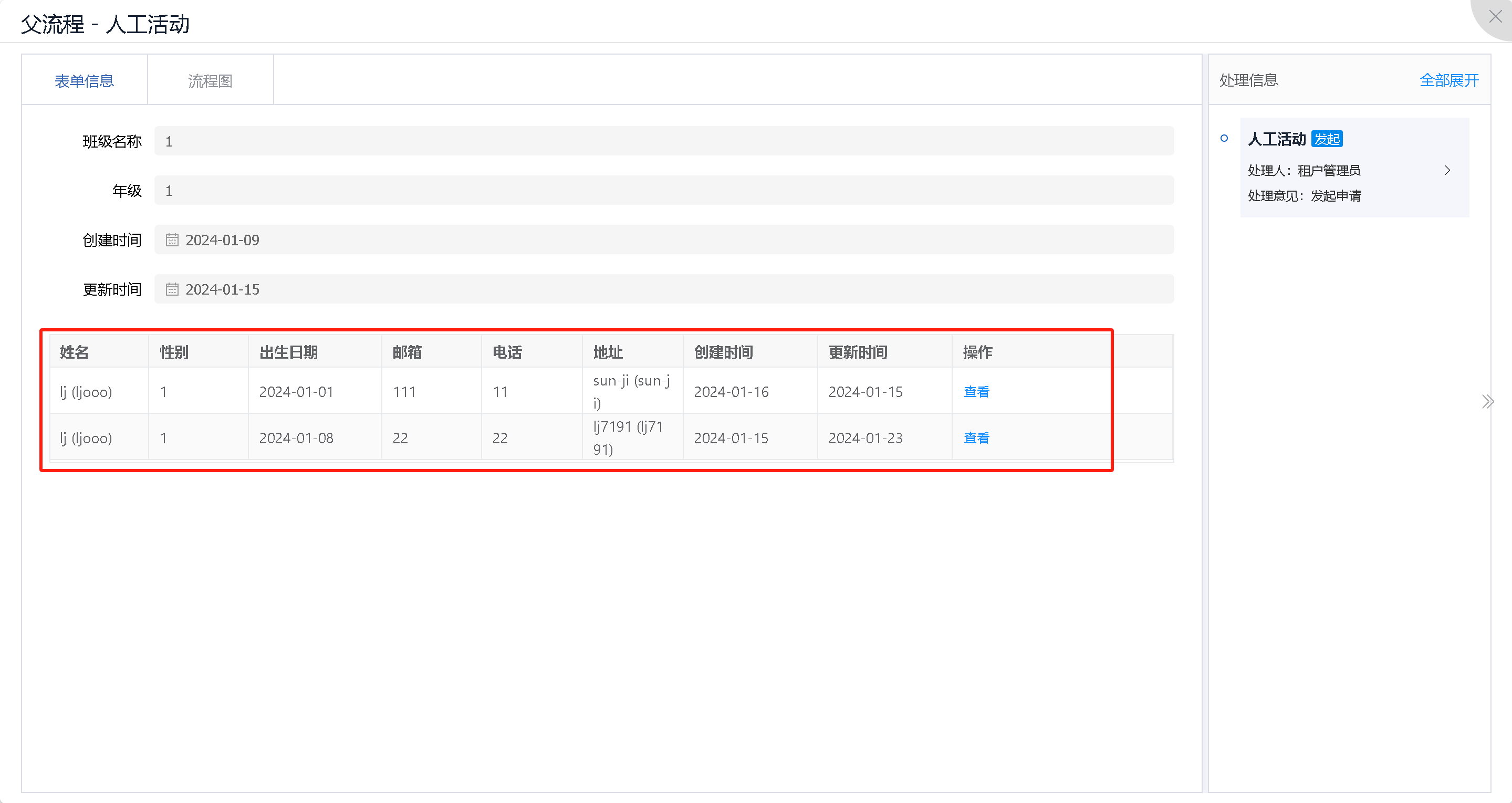Click the 年级 input field
This screenshot has width=1512, height=803.
click(663, 190)
